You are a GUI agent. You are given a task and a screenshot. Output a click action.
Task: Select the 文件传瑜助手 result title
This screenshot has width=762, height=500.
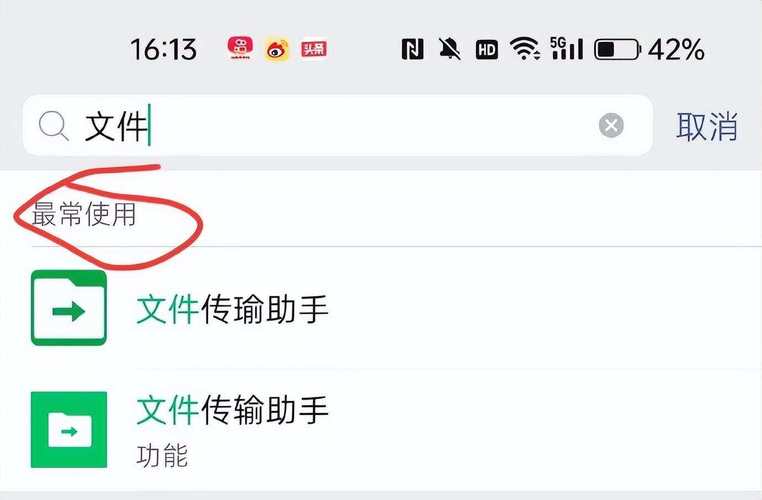(x=232, y=309)
